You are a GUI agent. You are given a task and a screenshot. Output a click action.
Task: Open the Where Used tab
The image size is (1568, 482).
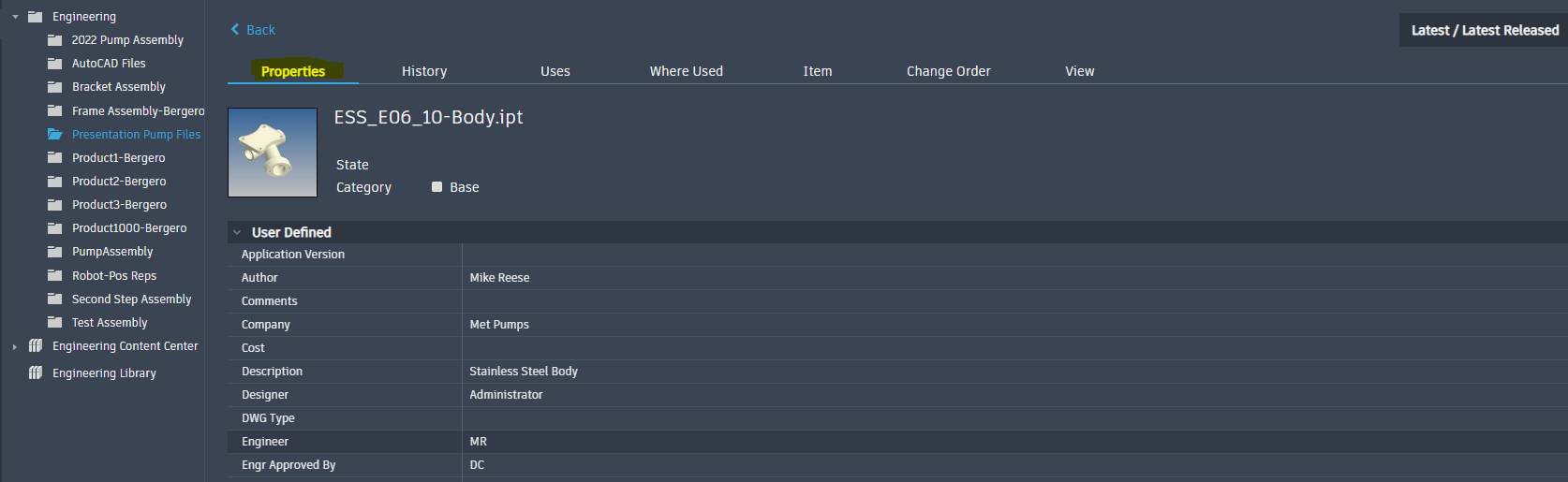point(686,71)
